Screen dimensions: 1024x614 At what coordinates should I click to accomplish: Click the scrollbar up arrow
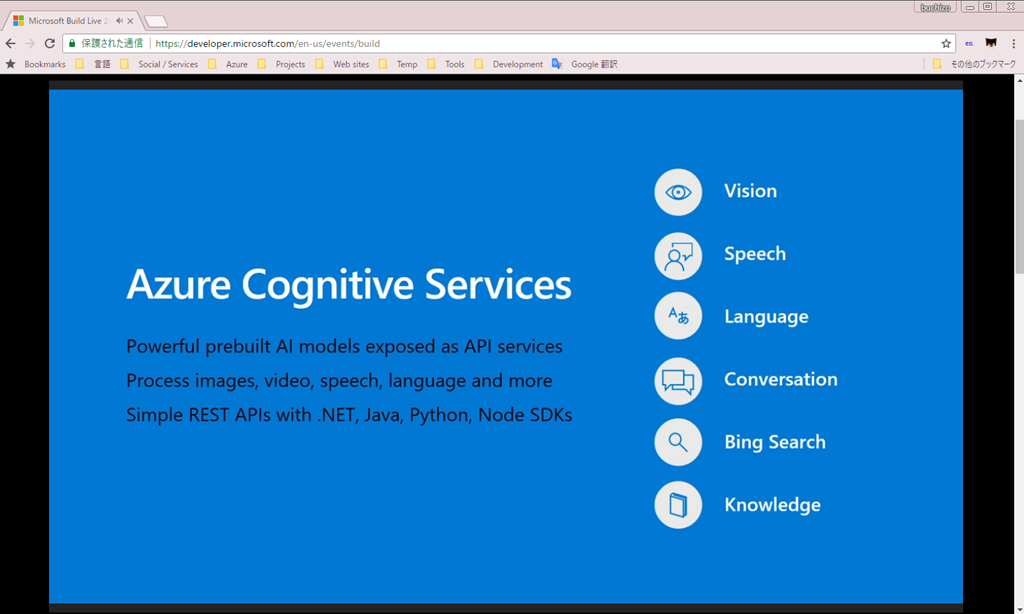pos(1019,80)
